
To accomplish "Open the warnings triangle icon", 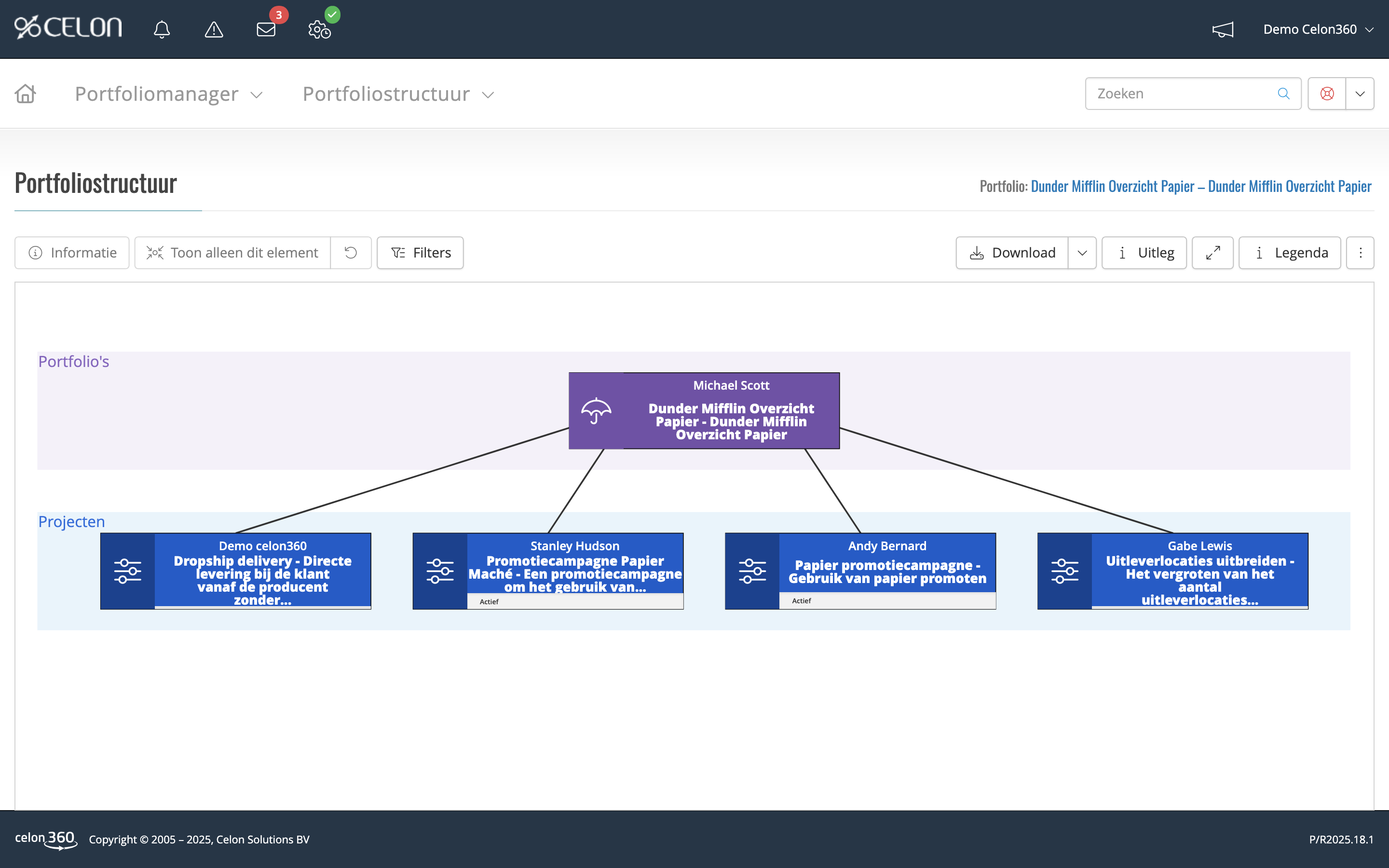I will click(x=214, y=29).
